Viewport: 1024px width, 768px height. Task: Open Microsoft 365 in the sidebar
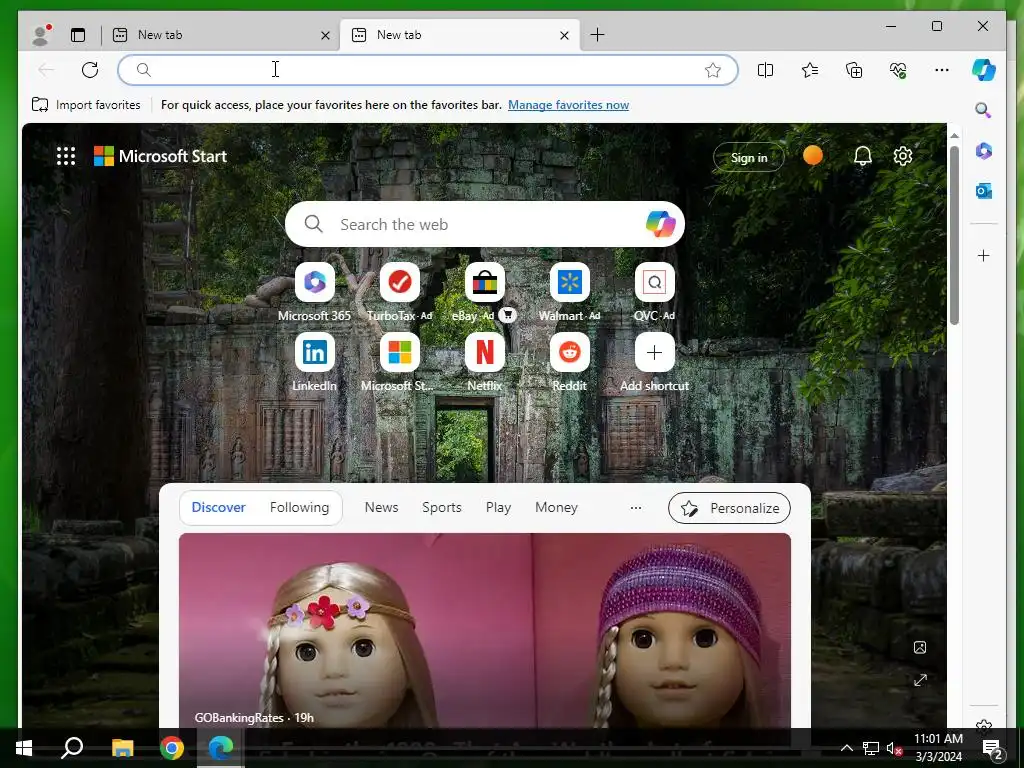pyautogui.click(x=984, y=151)
